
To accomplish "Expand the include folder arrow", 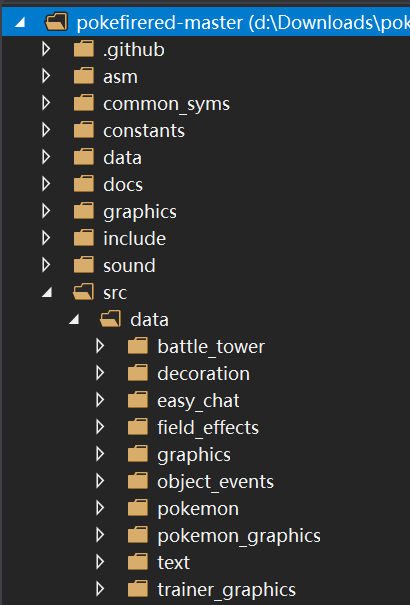I will tap(46, 238).
